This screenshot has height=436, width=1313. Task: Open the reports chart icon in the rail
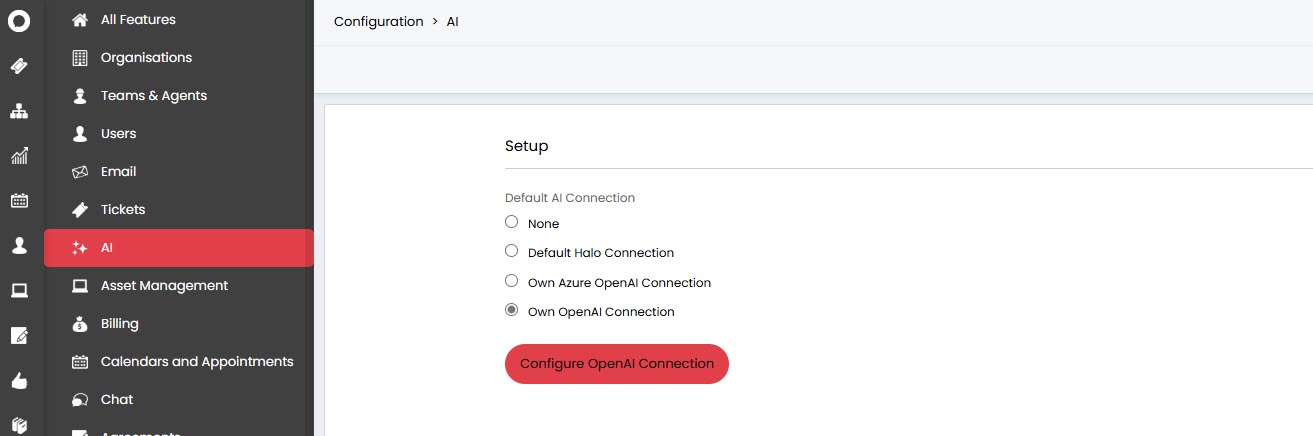point(19,156)
